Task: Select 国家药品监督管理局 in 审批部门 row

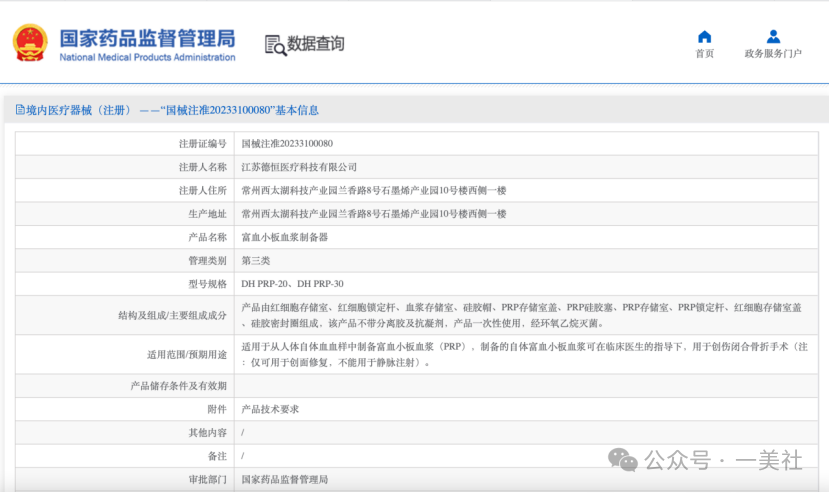Action: tap(284, 479)
